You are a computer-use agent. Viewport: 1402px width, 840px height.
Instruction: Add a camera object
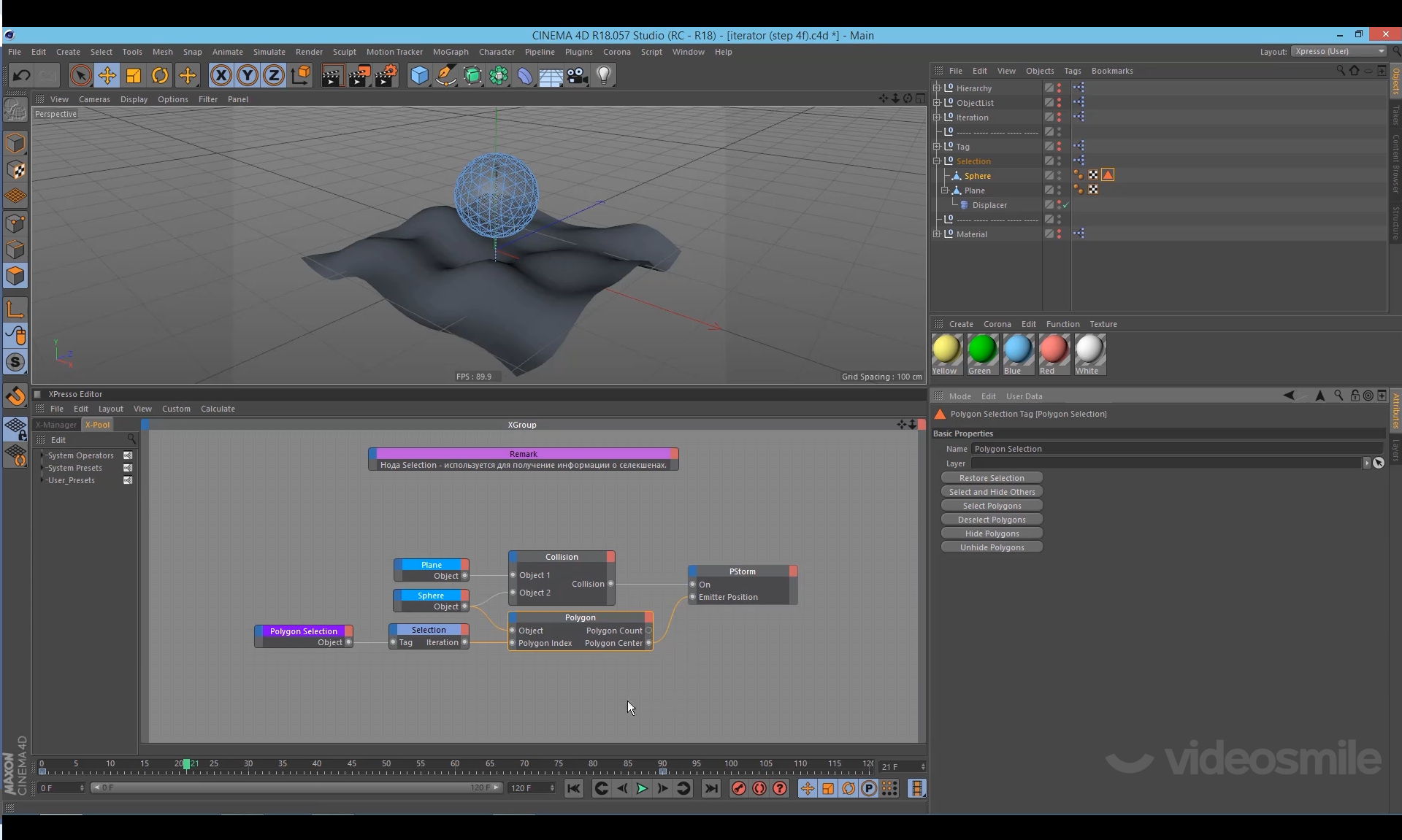[578, 75]
